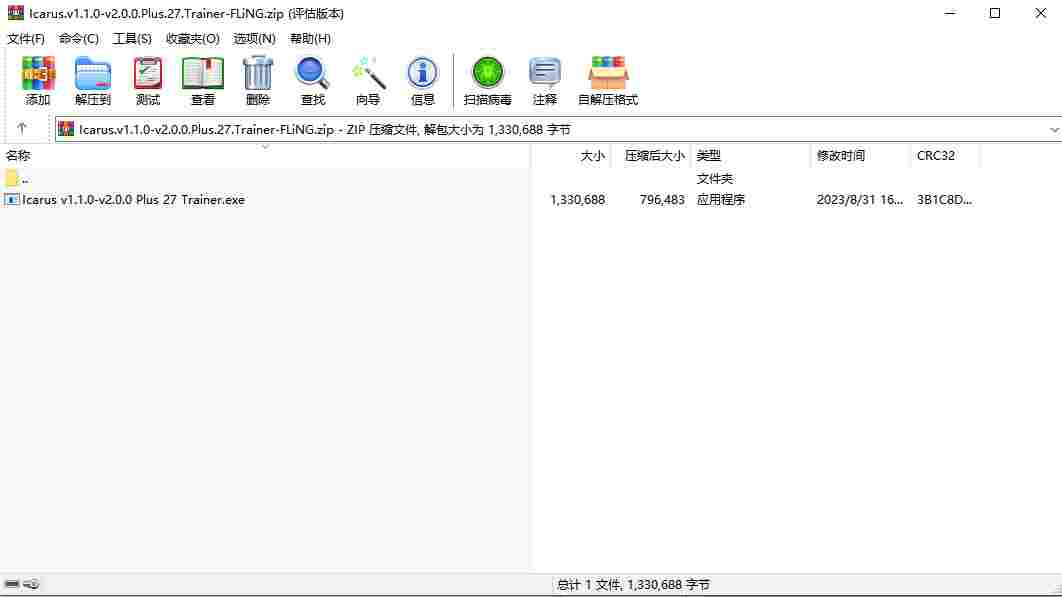Click the disk icon in status bar
Screen dimensions: 1062x597
coord(12,583)
